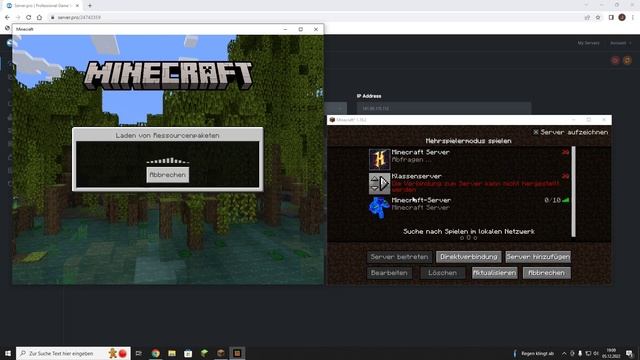Click the browser home icon
Image resolution: width=640 pixels, height=360 pixels.
pos(39,18)
